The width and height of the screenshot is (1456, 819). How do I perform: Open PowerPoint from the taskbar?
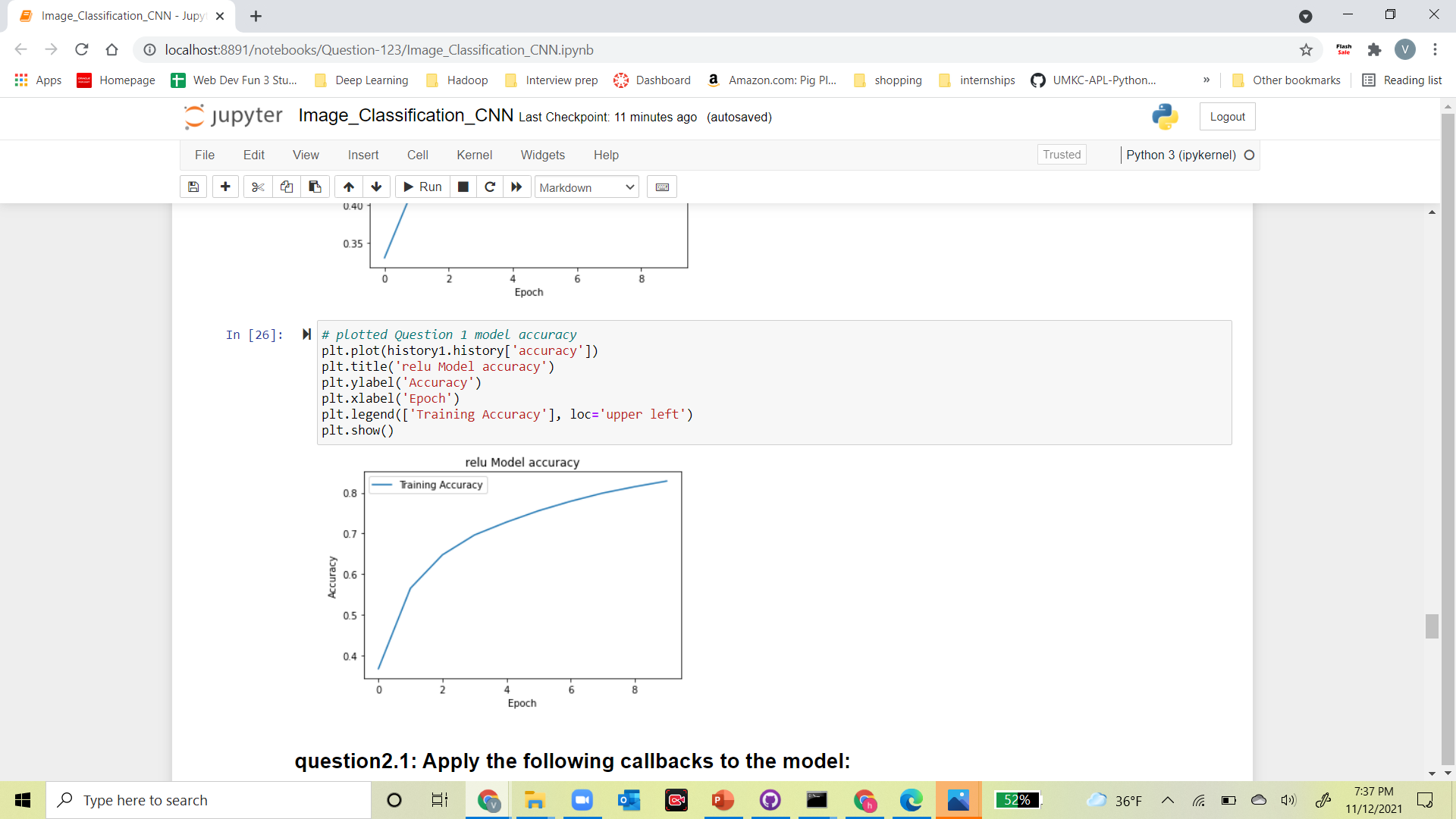723,800
